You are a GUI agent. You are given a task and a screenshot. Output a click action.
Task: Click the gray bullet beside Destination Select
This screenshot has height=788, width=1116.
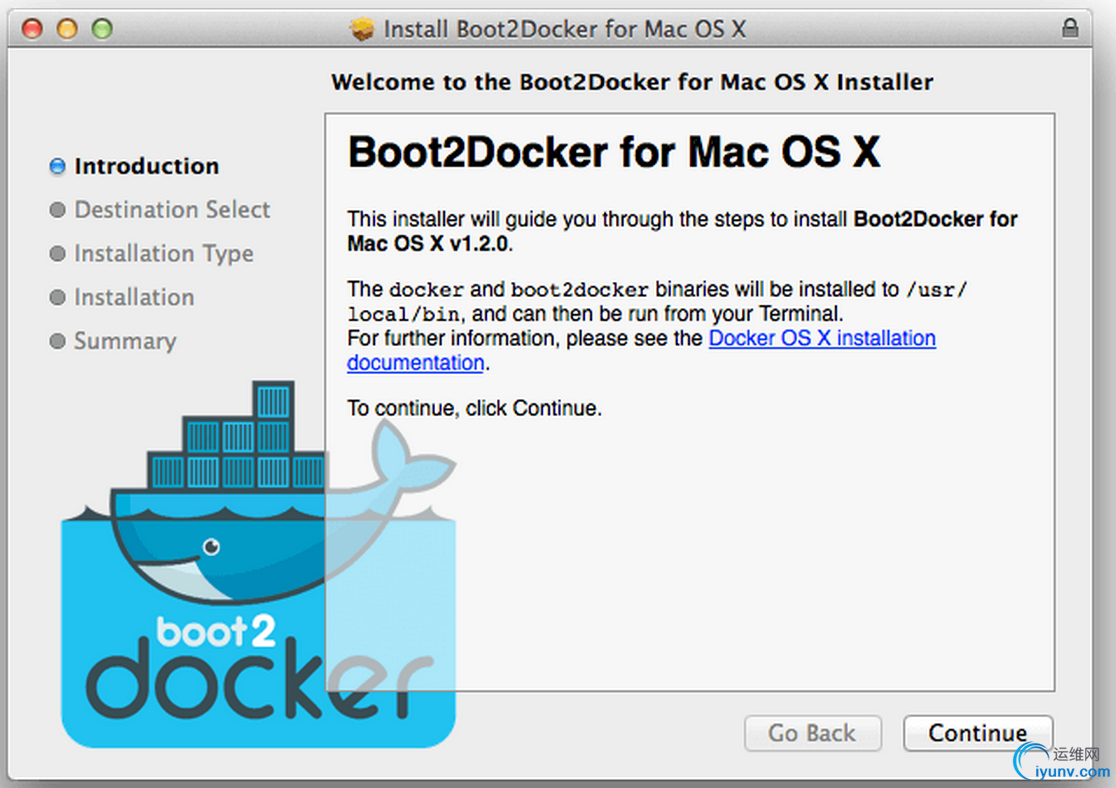(57, 209)
